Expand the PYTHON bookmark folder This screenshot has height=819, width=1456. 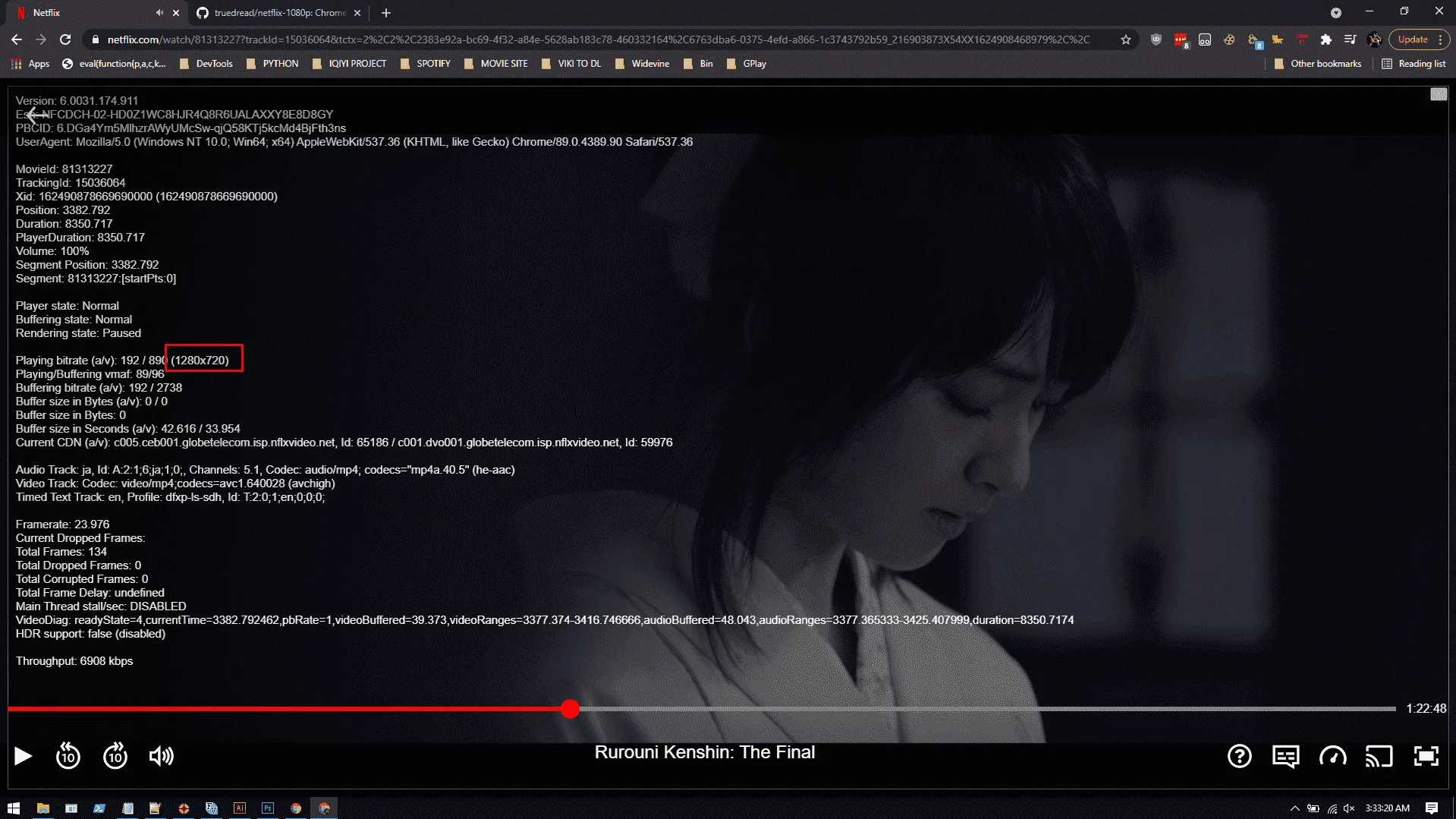tap(272, 64)
